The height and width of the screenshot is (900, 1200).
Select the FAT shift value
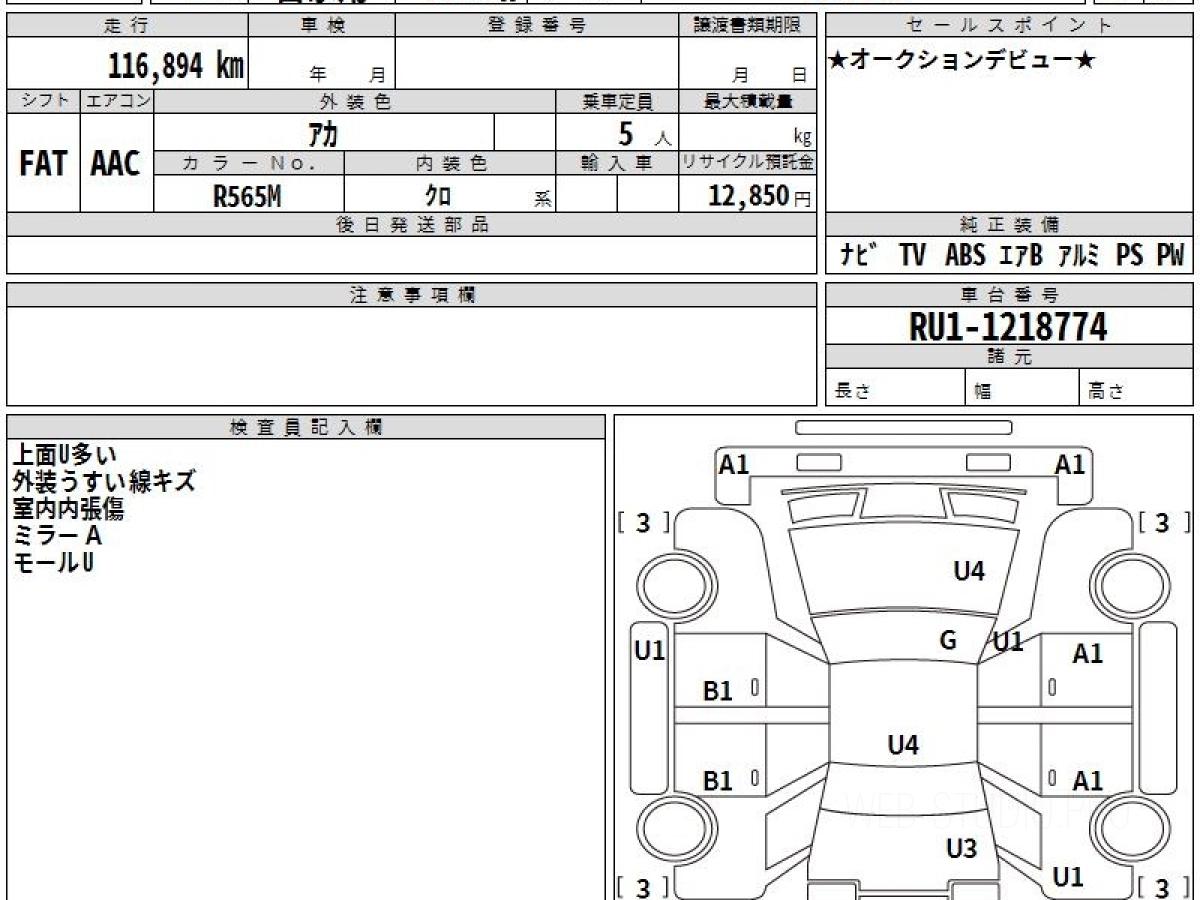43,164
